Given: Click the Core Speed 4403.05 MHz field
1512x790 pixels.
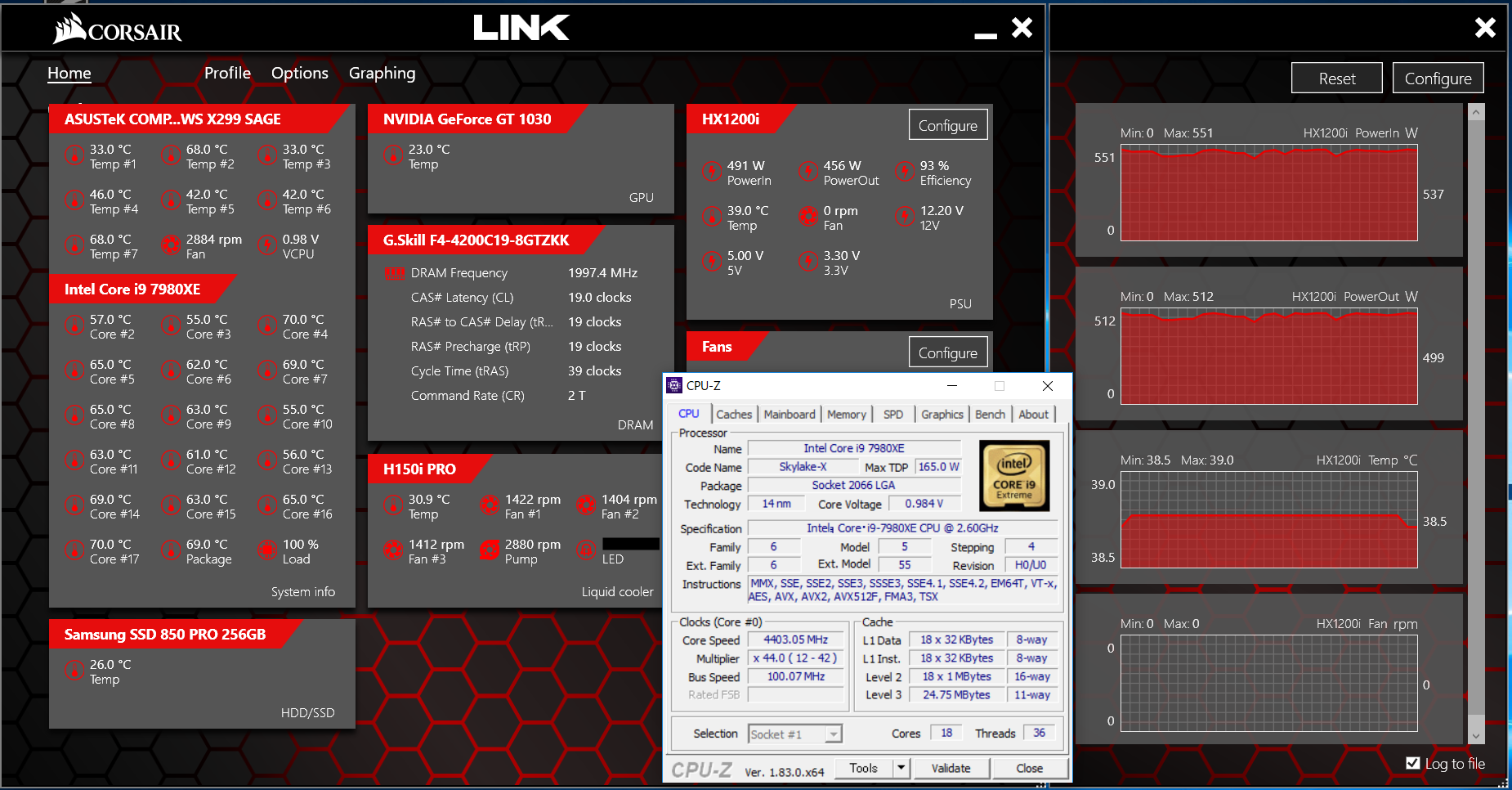Looking at the screenshot, I should click(x=796, y=640).
